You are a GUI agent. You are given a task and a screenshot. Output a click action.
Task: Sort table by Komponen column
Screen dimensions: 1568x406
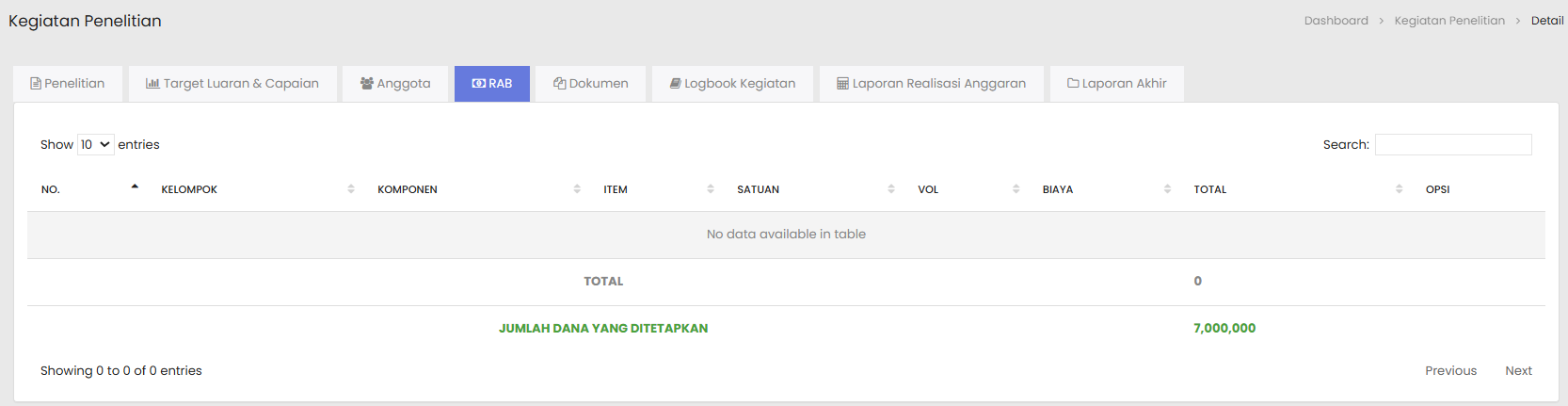408,189
